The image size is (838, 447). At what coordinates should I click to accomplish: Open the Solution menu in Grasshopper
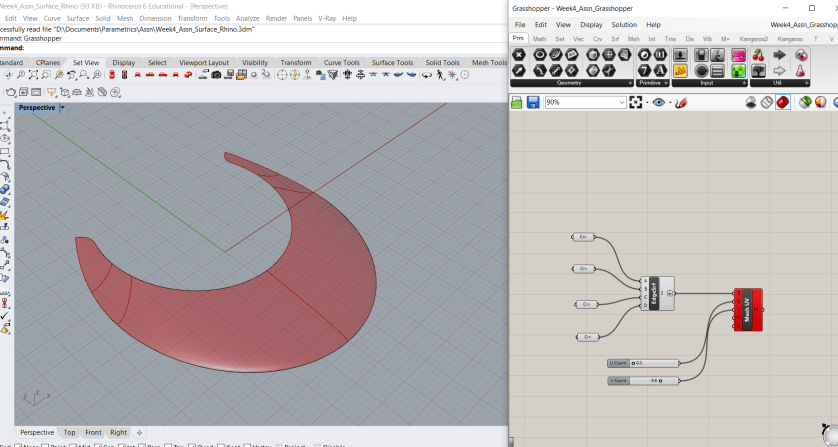[623, 24]
